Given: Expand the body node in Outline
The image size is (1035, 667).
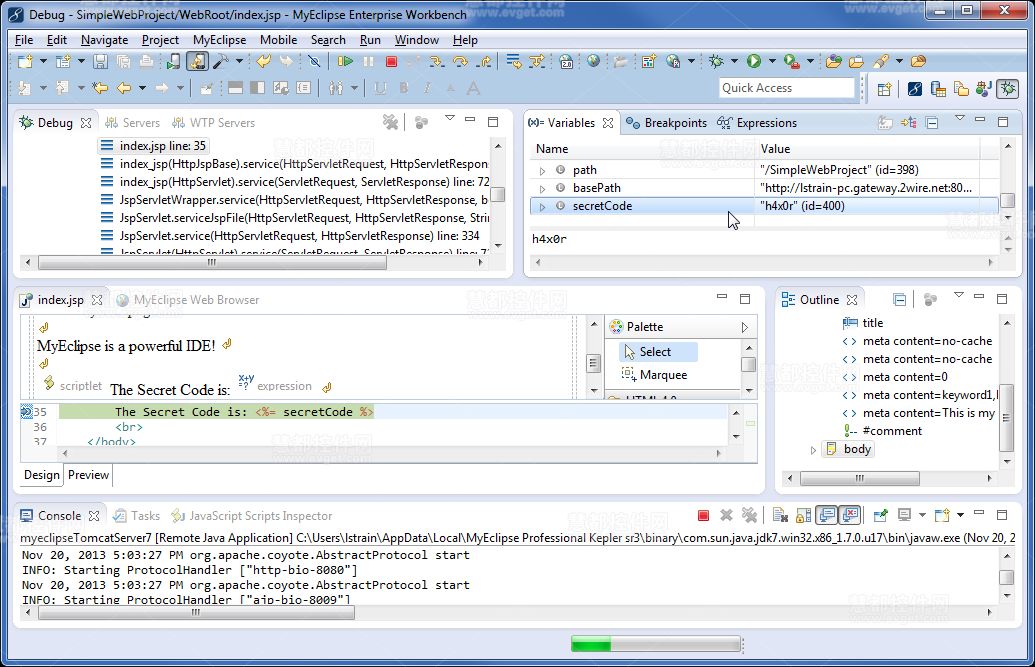Looking at the screenshot, I should [x=813, y=450].
